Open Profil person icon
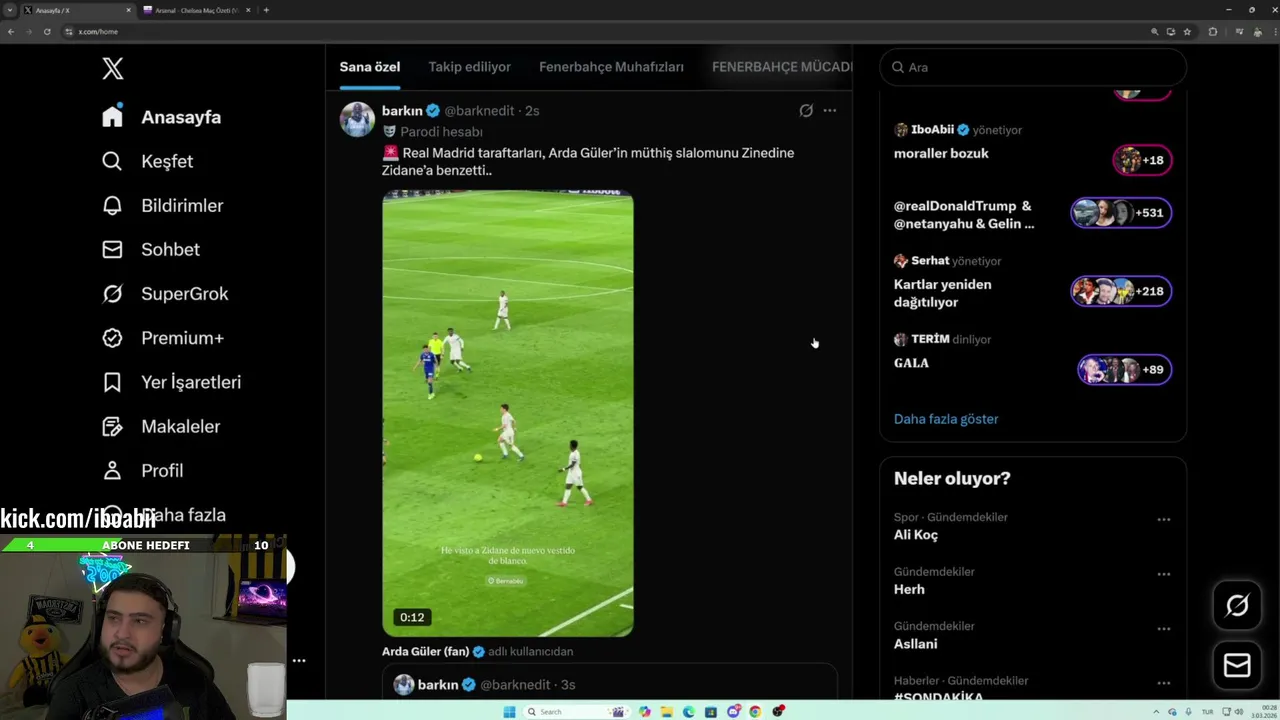Screen dimensions: 1280x720 112,470
